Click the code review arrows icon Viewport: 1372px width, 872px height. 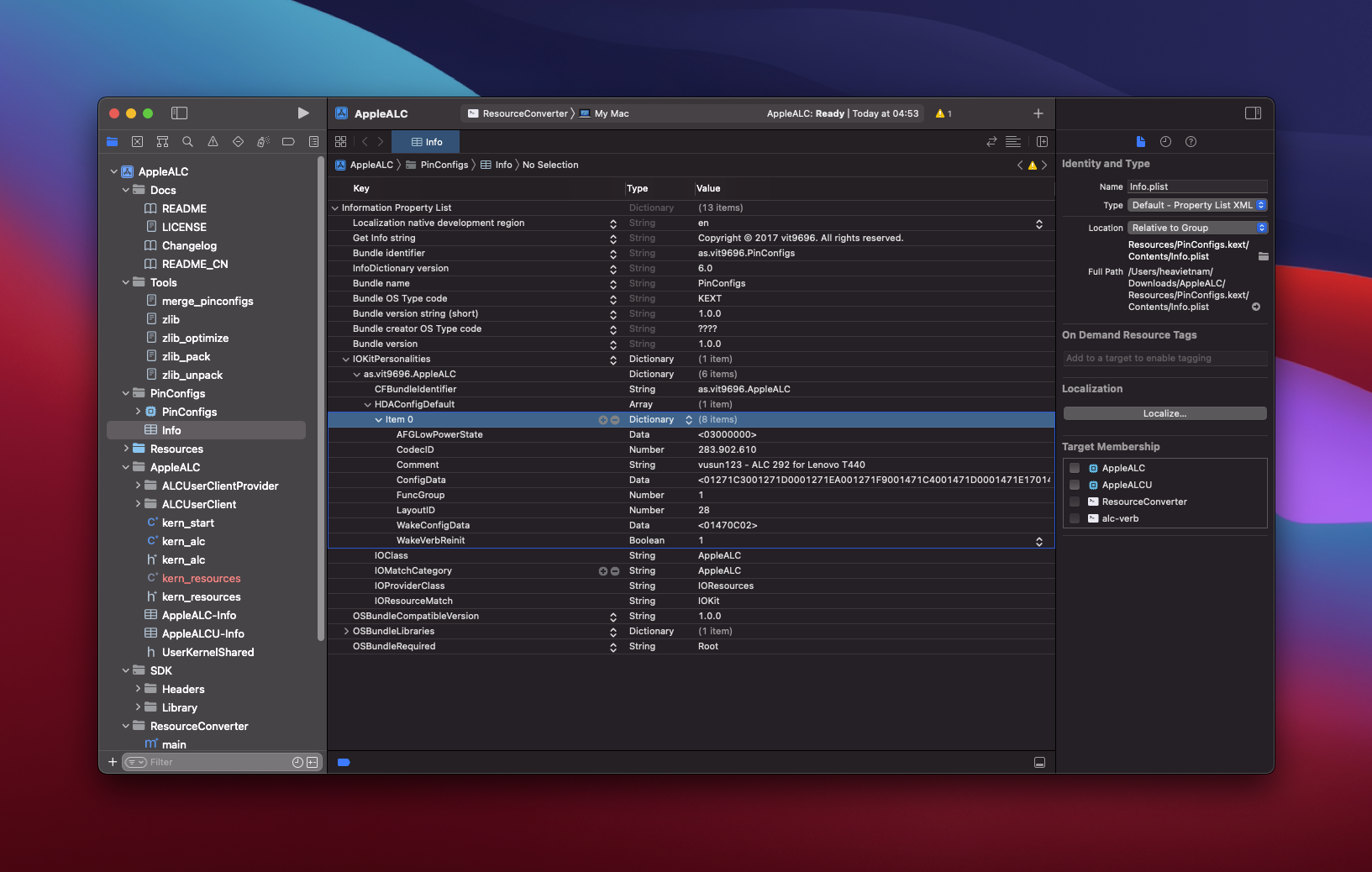(991, 142)
